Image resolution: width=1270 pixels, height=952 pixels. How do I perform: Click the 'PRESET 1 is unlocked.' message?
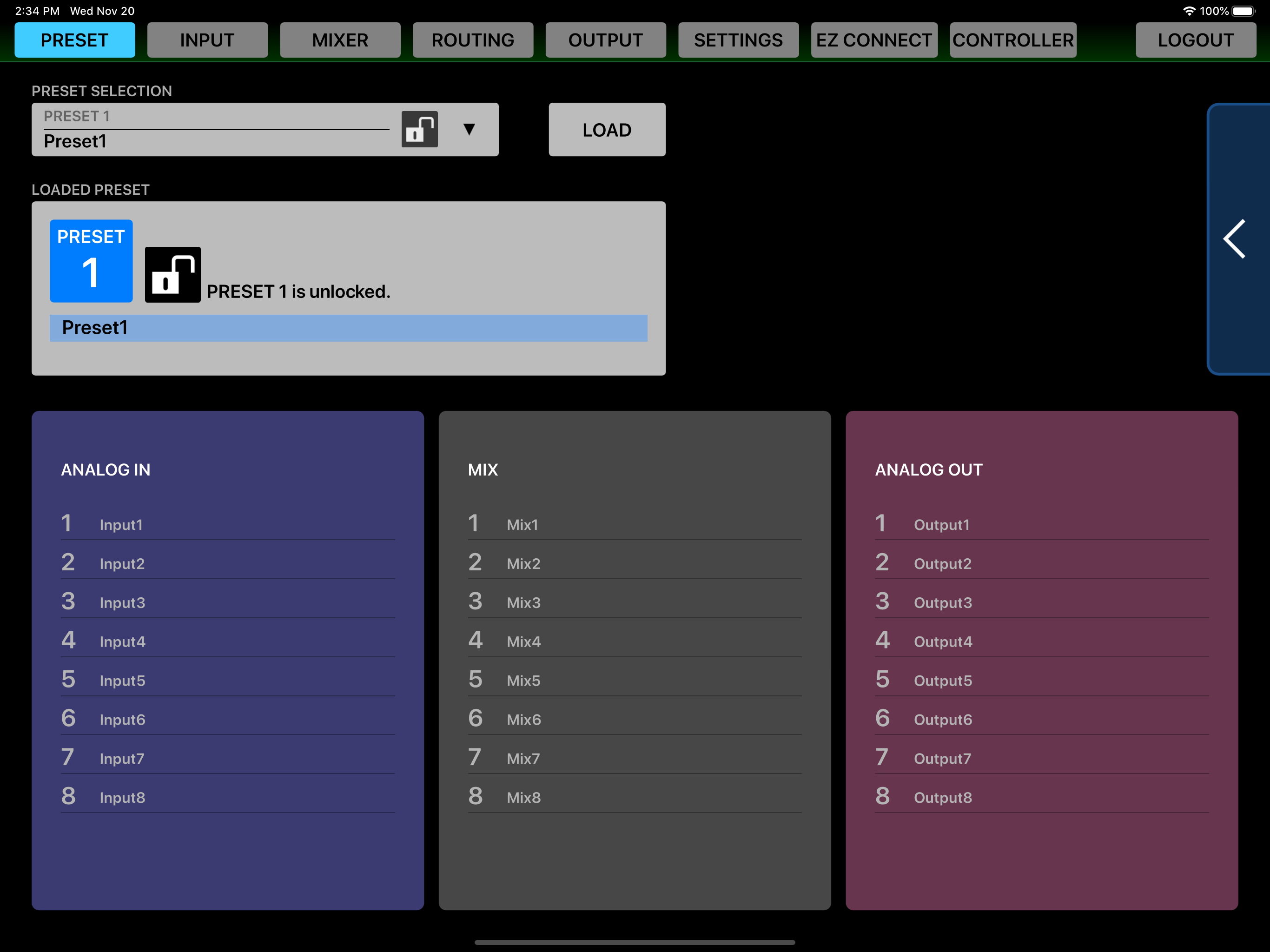298,291
